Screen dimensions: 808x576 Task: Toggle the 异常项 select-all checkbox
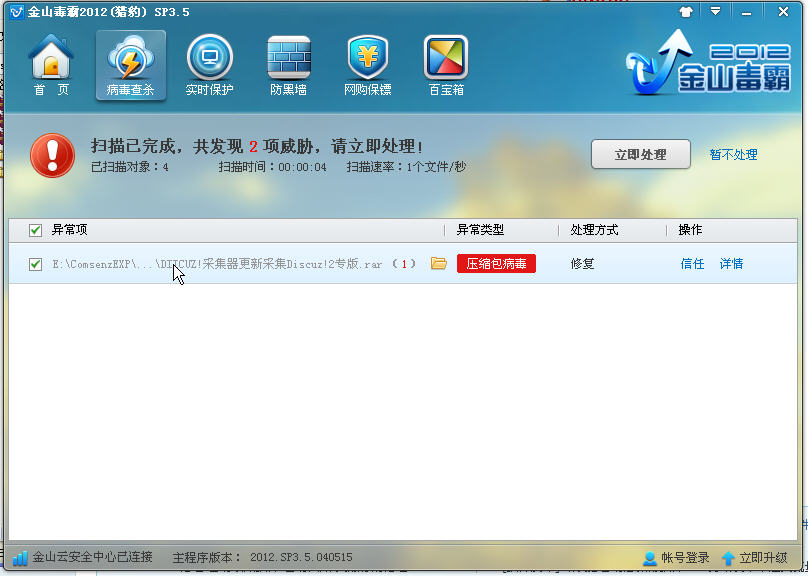point(35,230)
